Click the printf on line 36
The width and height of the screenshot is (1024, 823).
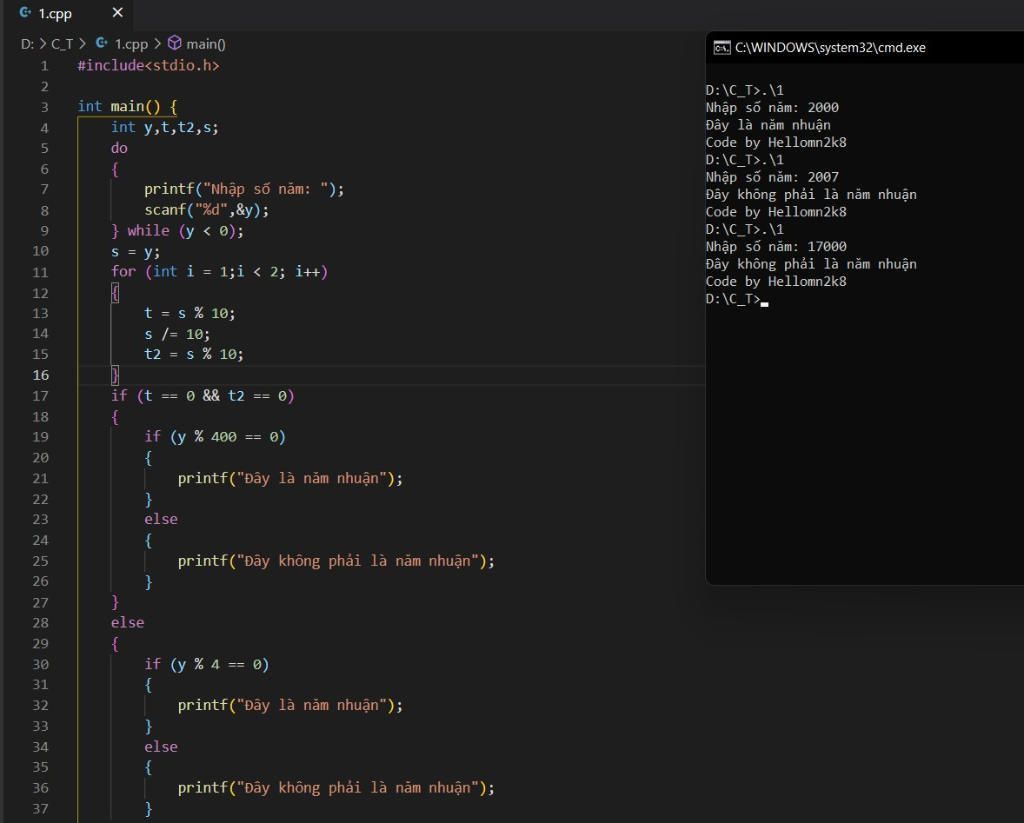336,788
